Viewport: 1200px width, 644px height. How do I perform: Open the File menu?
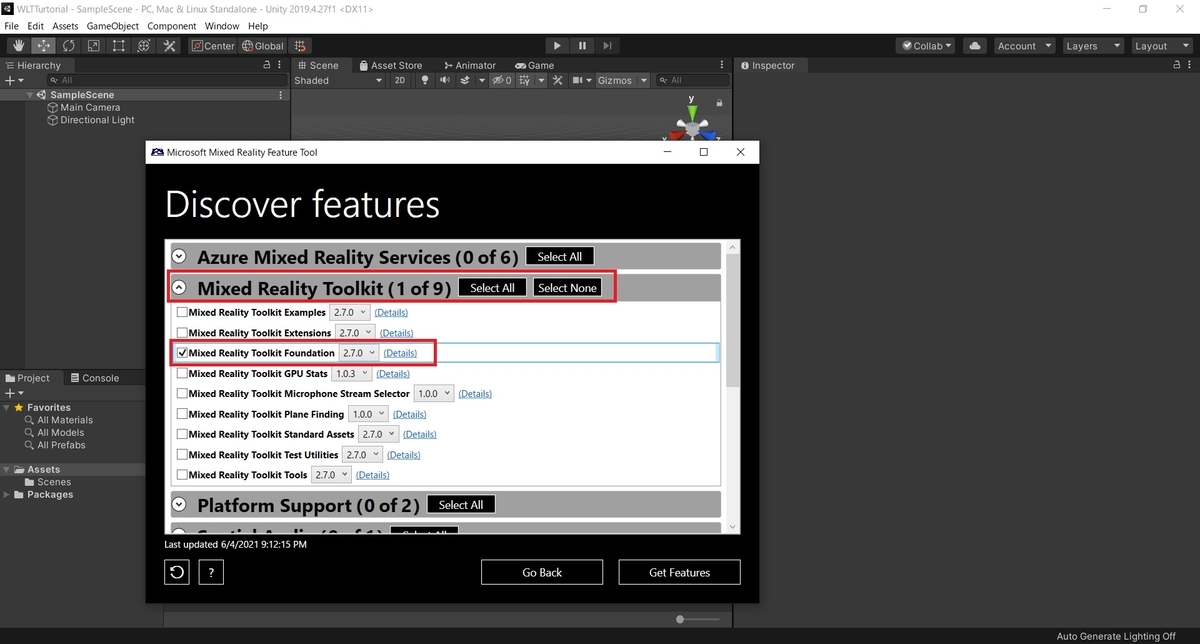point(12,26)
